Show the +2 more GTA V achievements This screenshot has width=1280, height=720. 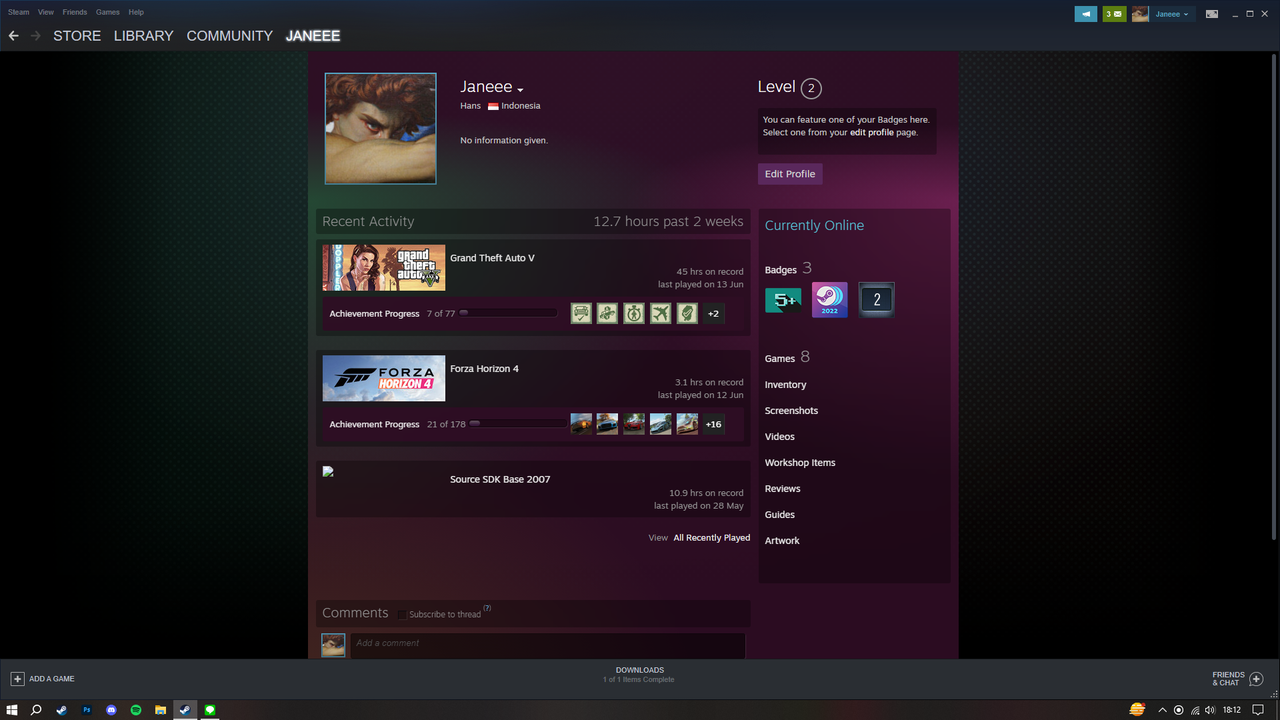713,313
